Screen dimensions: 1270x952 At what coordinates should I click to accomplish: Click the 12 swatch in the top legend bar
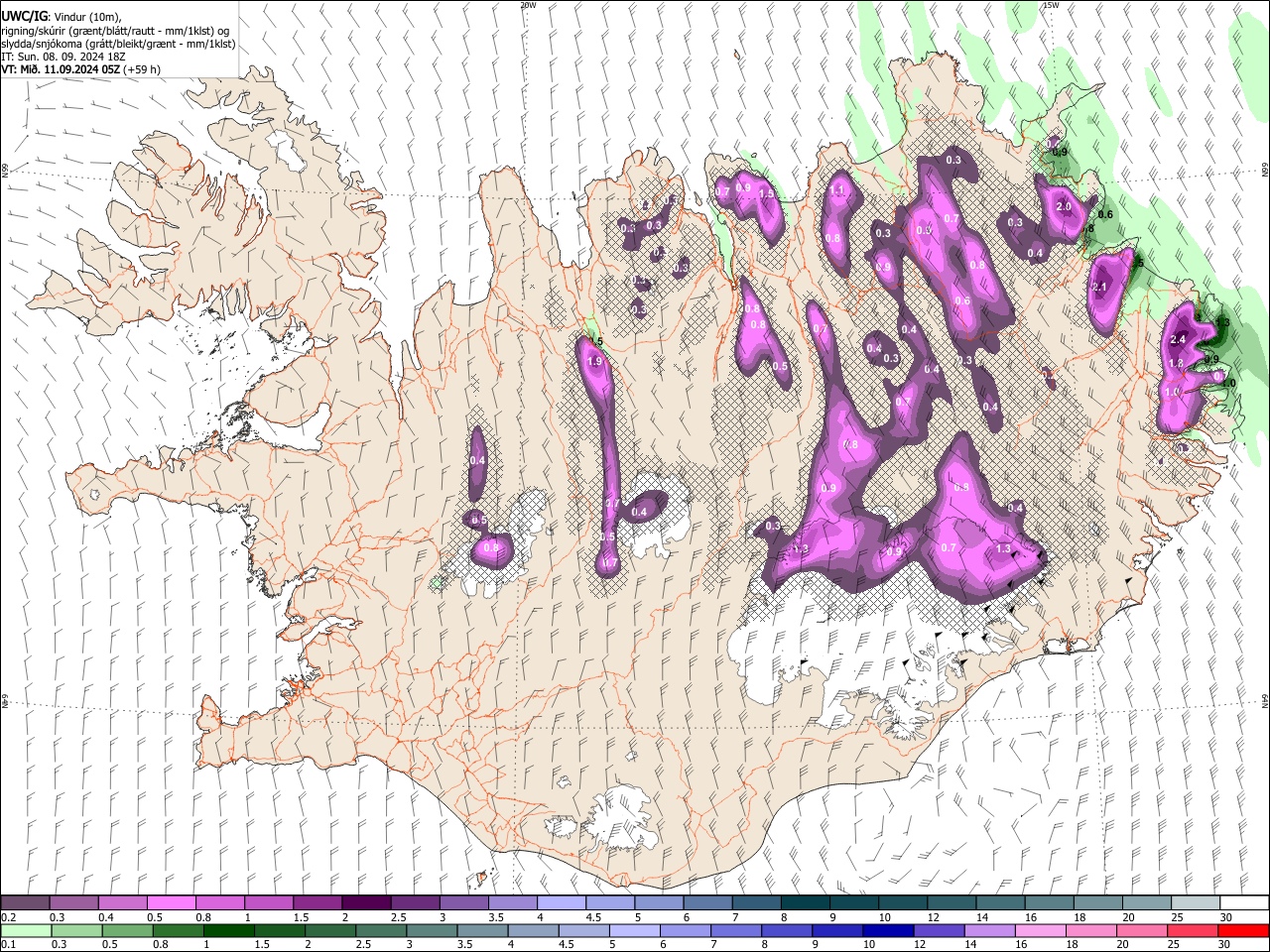[x=951, y=903]
